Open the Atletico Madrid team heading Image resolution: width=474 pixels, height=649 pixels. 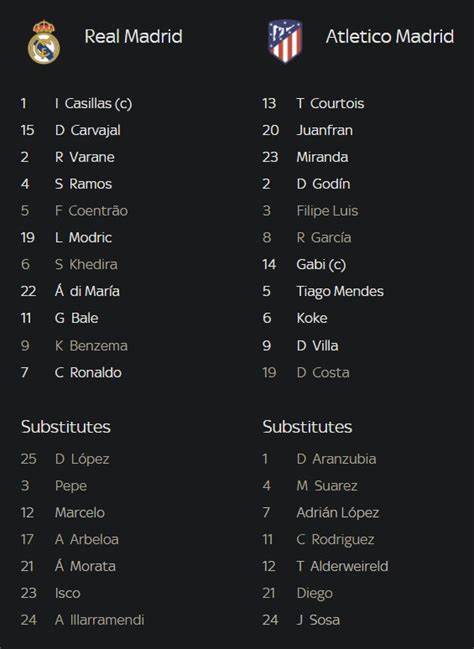390,36
